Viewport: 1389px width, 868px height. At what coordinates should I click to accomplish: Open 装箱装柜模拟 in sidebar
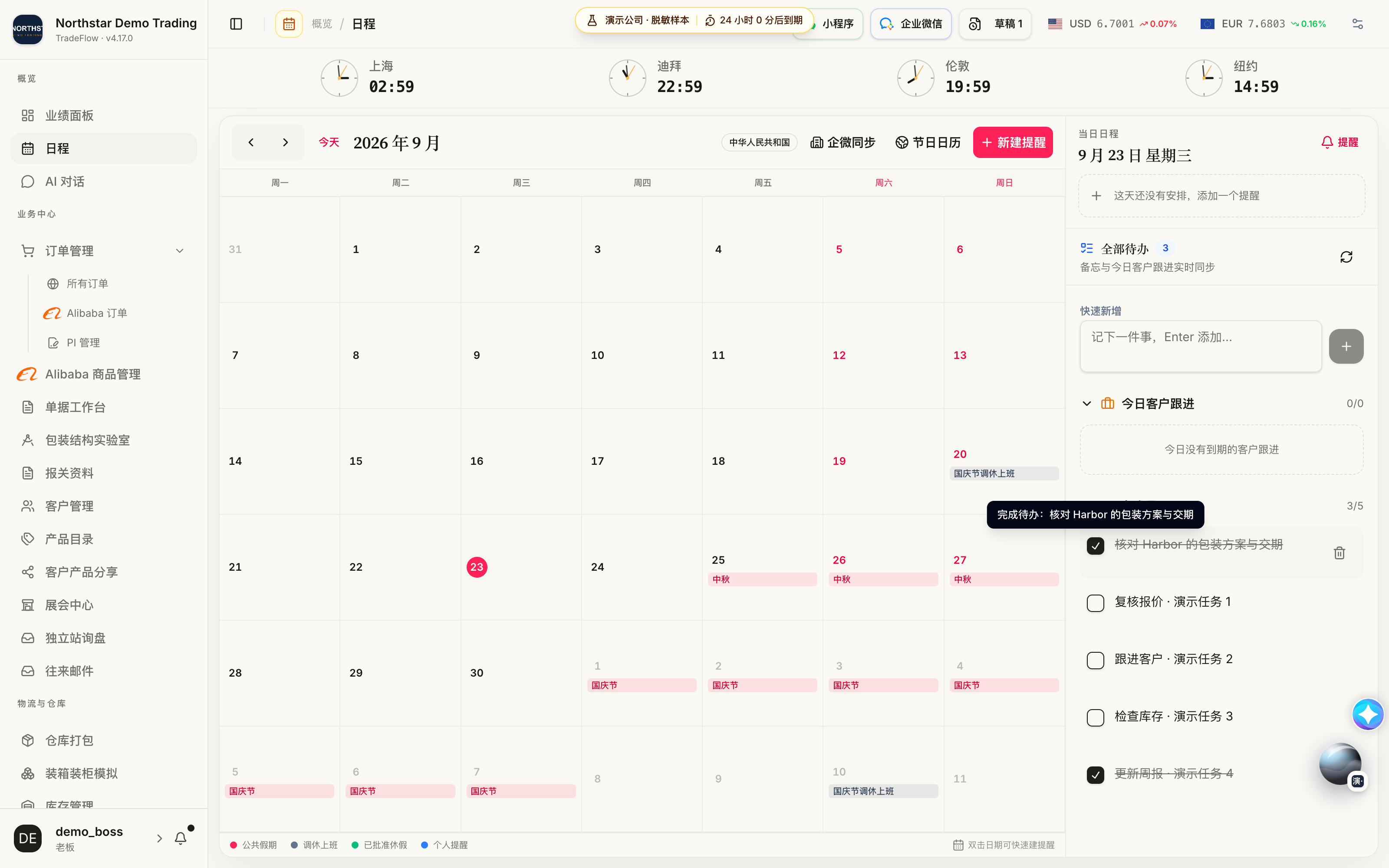click(x=103, y=773)
